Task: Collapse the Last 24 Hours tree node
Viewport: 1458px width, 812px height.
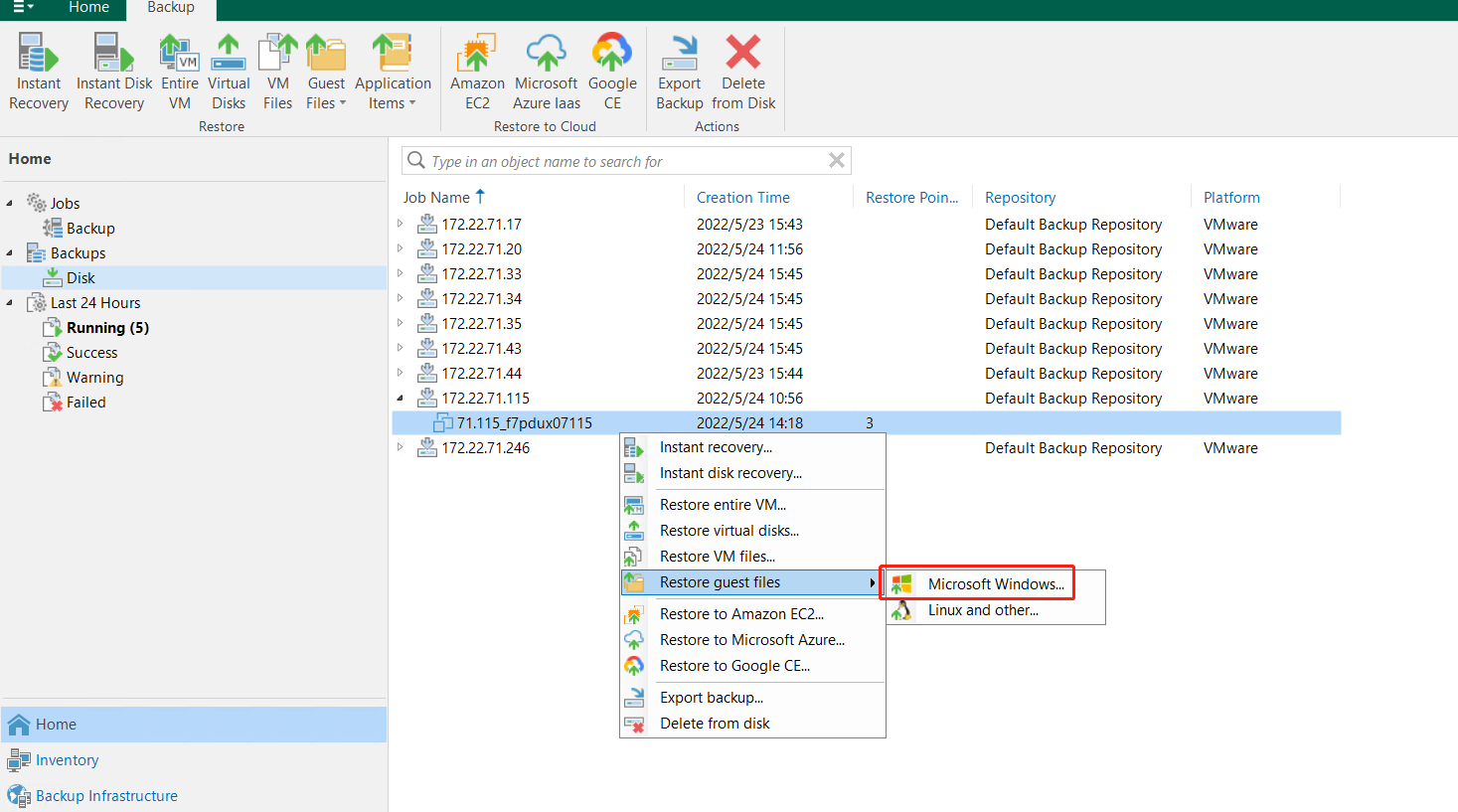Action: pyautogui.click(x=10, y=302)
